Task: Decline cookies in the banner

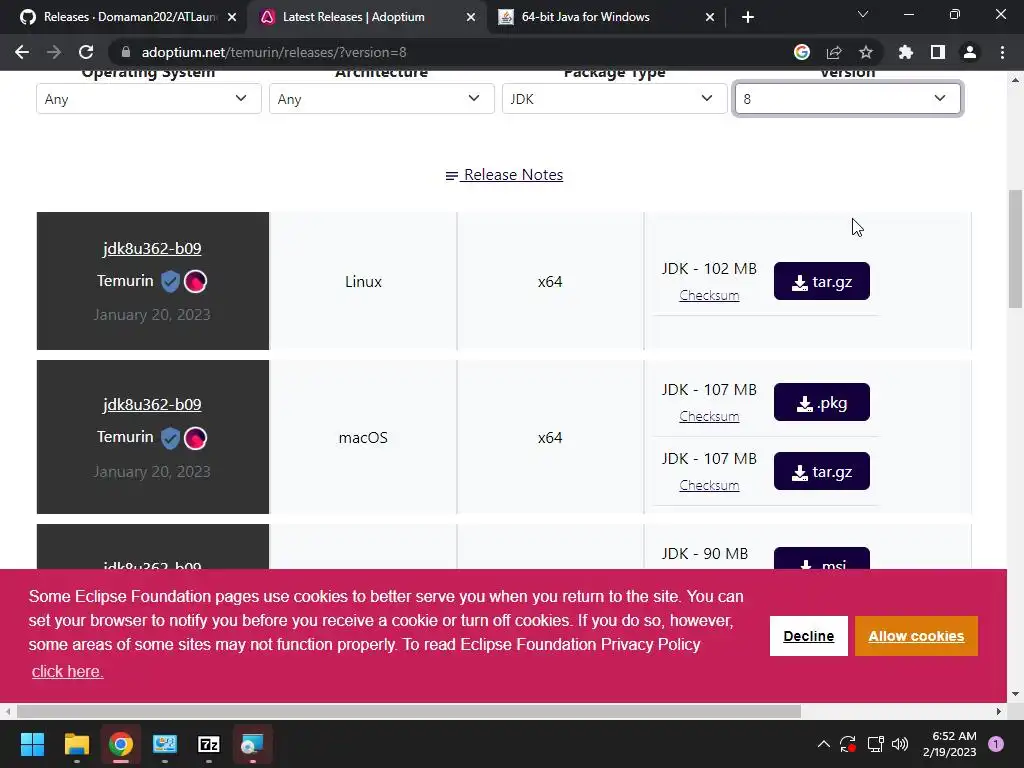Action: click(x=808, y=636)
